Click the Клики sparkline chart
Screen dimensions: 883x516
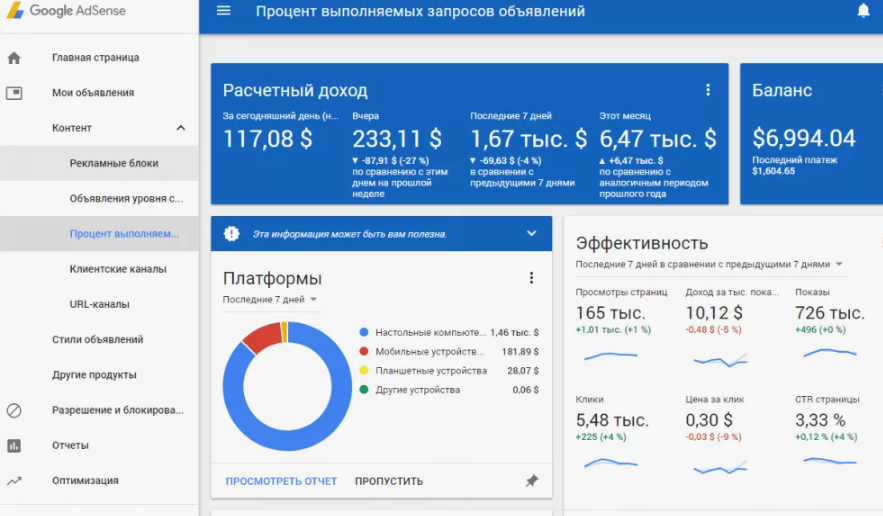coord(611,464)
